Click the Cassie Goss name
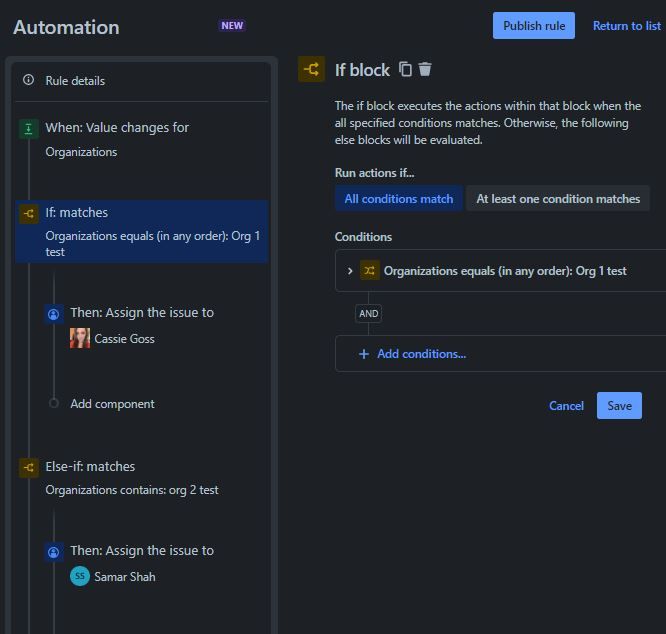 tap(124, 339)
